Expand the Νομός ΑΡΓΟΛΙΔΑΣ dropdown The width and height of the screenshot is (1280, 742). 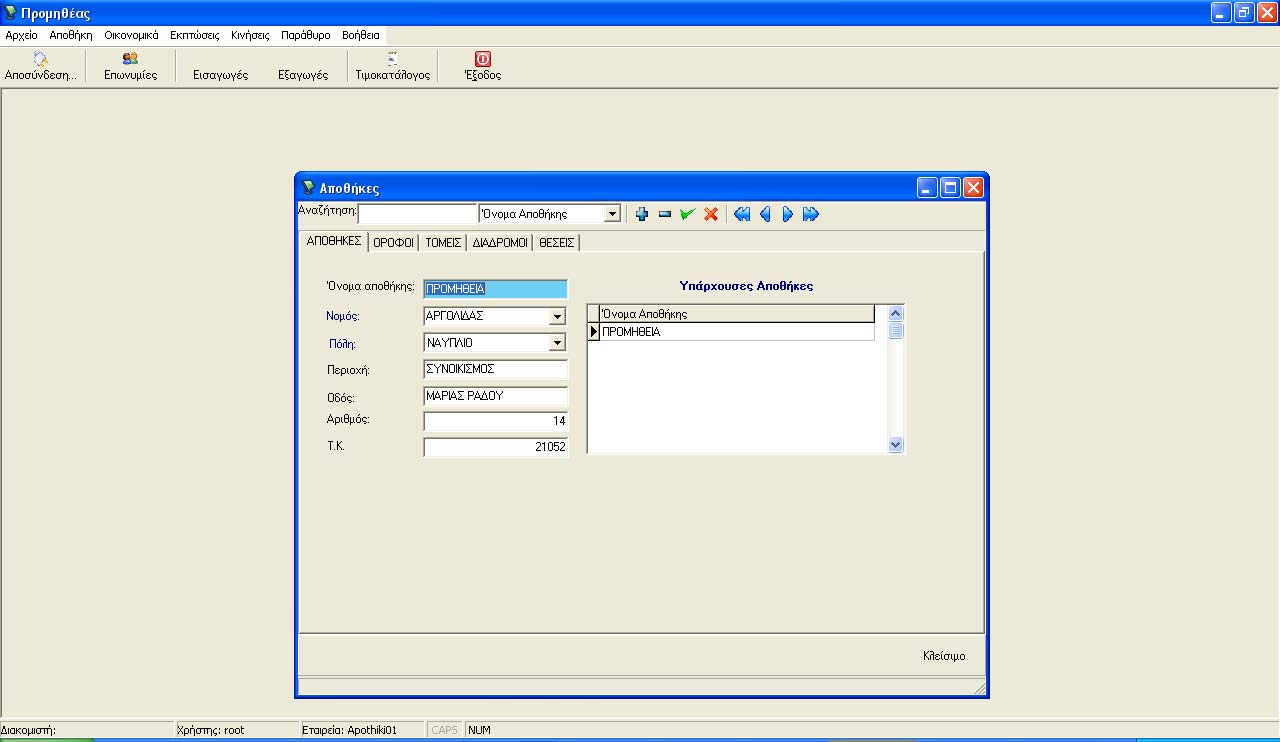pyautogui.click(x=557, y=317)
